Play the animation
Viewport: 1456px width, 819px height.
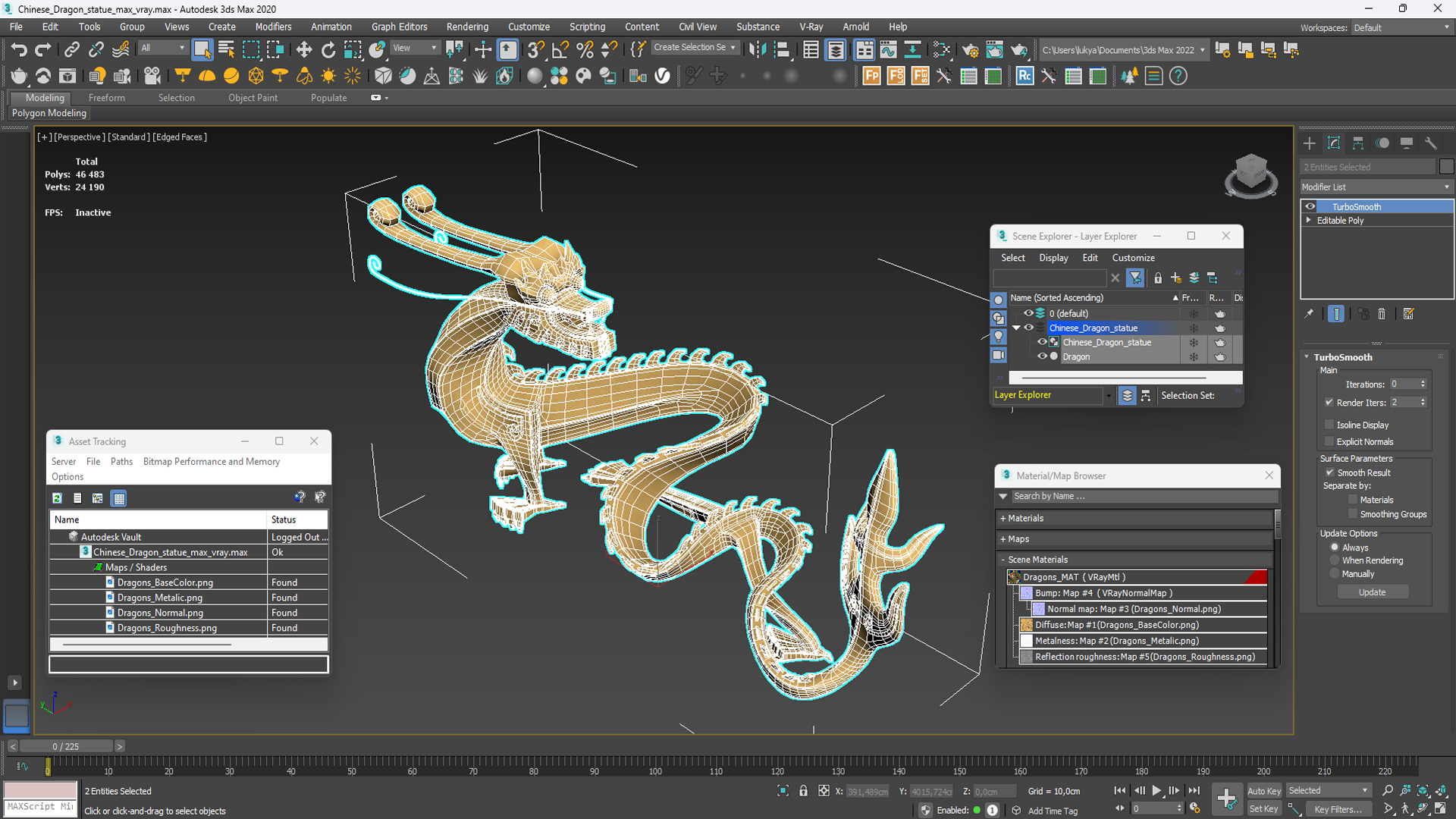click(1156, 791)
